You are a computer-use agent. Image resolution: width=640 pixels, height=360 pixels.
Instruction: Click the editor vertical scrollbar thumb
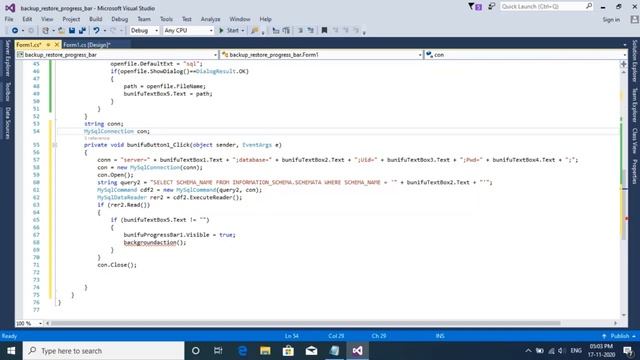click(x=624, y=204)
